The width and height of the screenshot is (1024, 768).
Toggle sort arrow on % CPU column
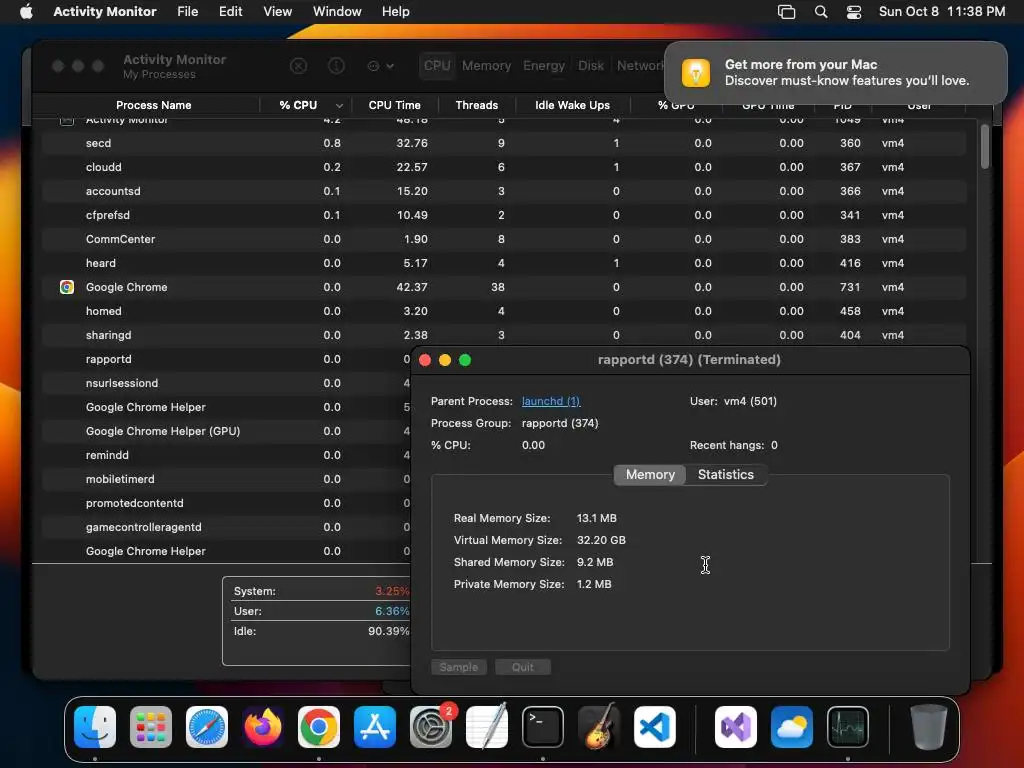click(x=339, y=106)
